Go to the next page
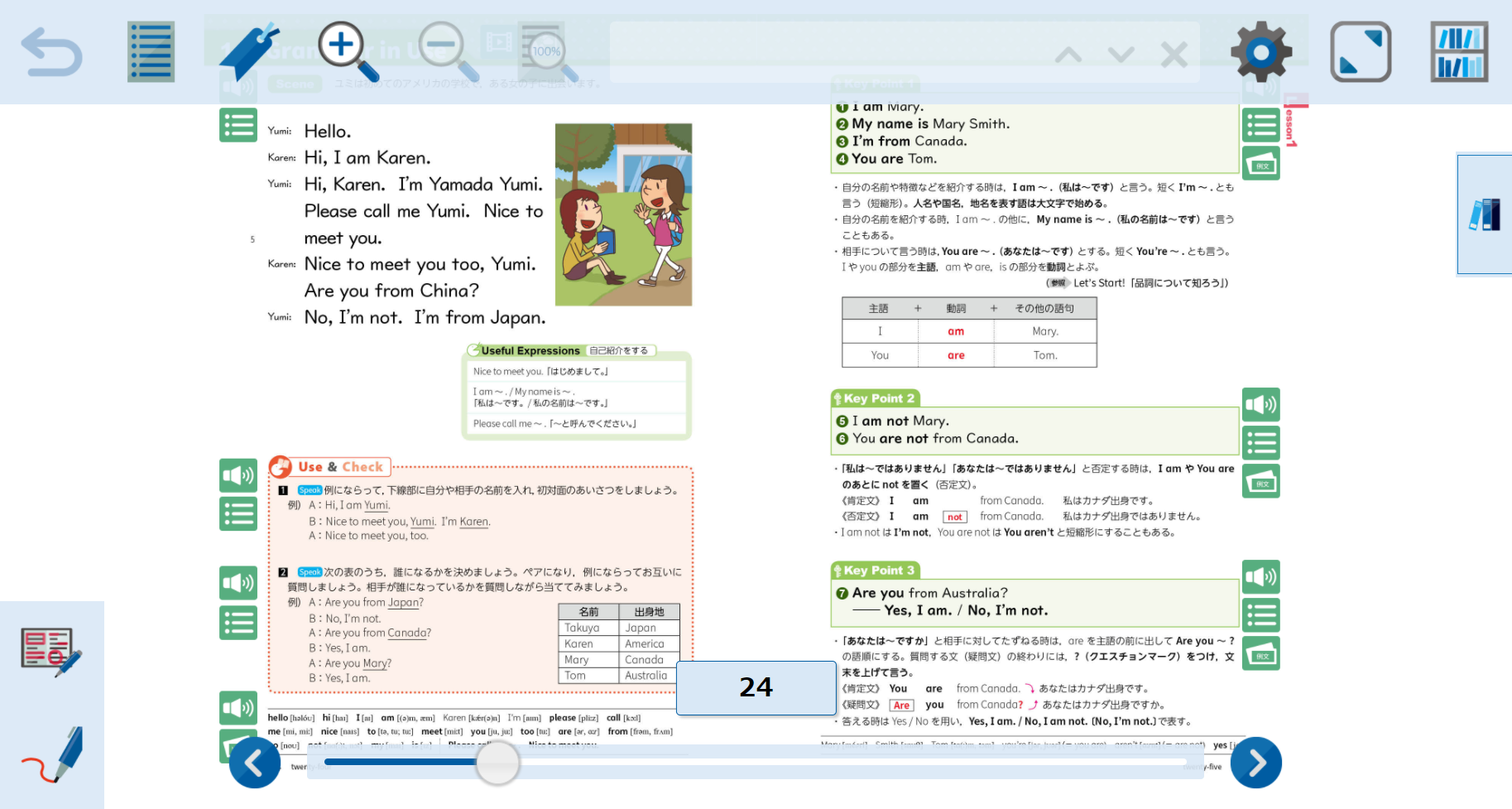Screen dimensions: 1512x809 pos(1255,763)
